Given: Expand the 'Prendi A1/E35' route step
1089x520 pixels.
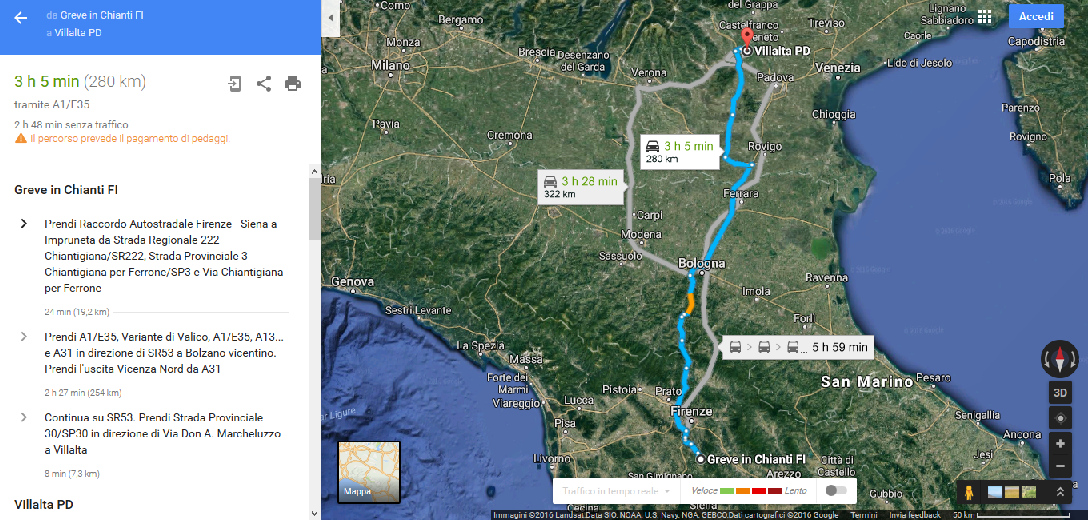Looking at the screenshot, I should (x=24, y=337).
